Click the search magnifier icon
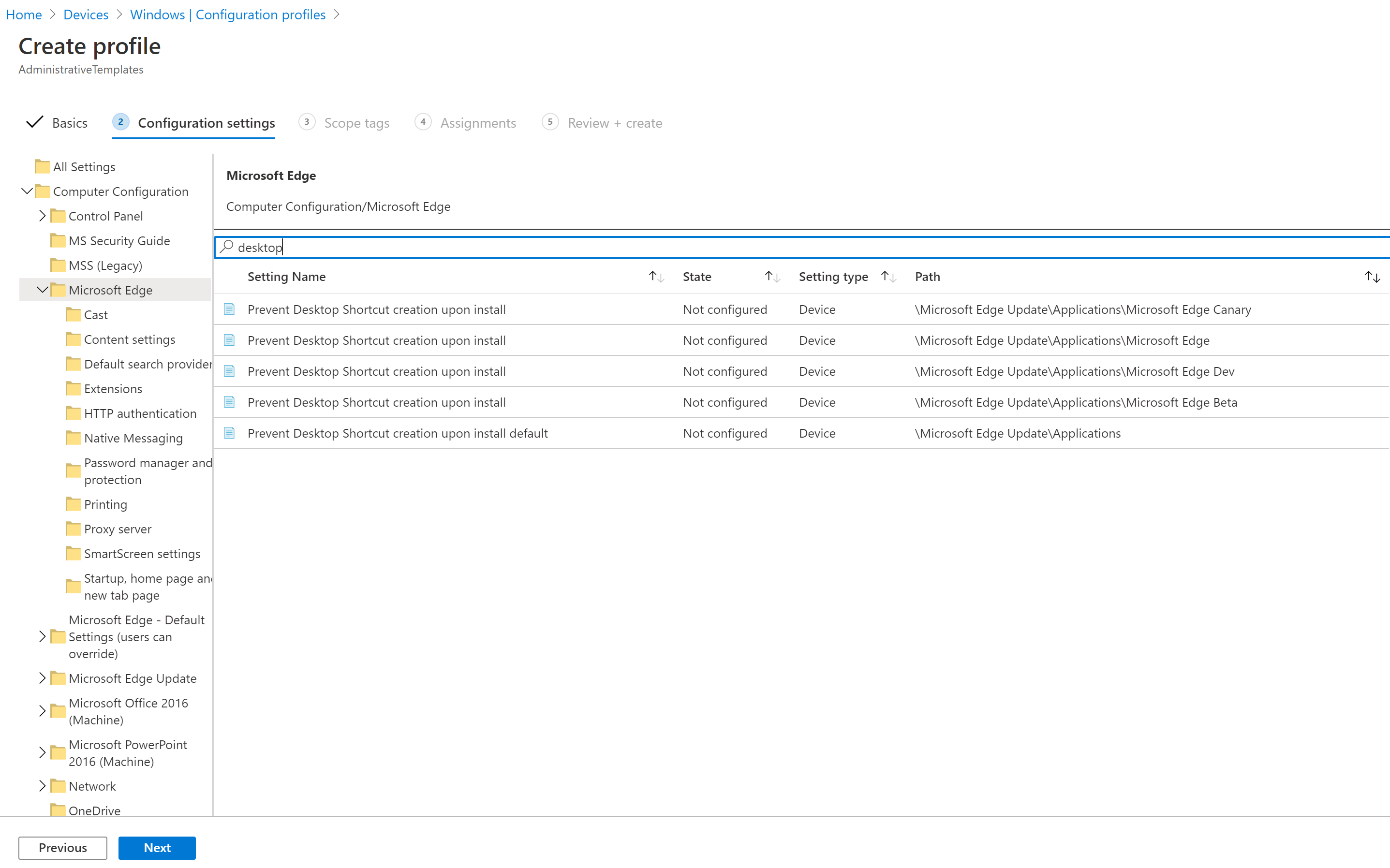The image size is (1390, 868). [x=227, y=247]
